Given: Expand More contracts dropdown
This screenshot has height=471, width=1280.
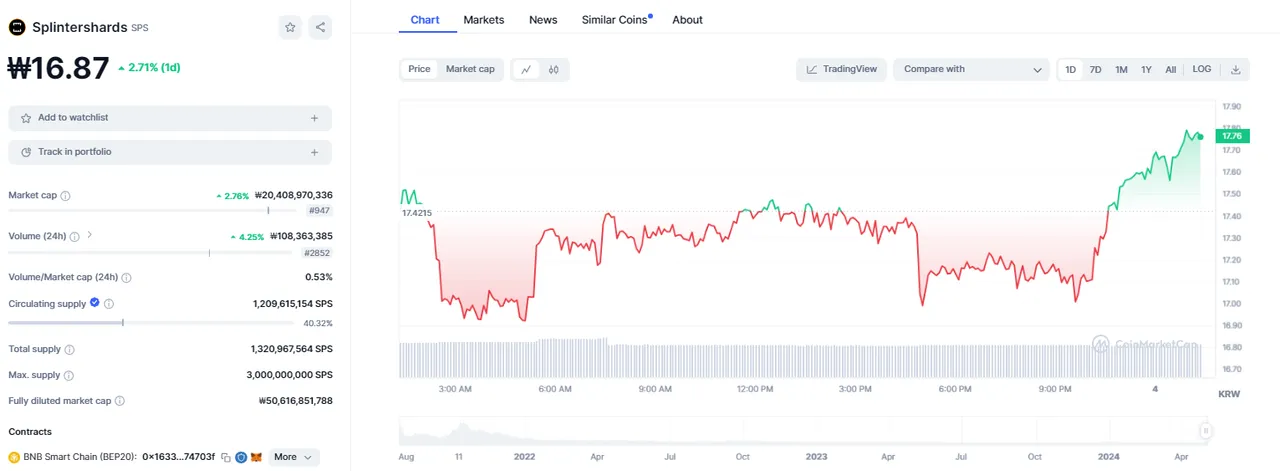Looking at the screenshot, I should (294, 457).
